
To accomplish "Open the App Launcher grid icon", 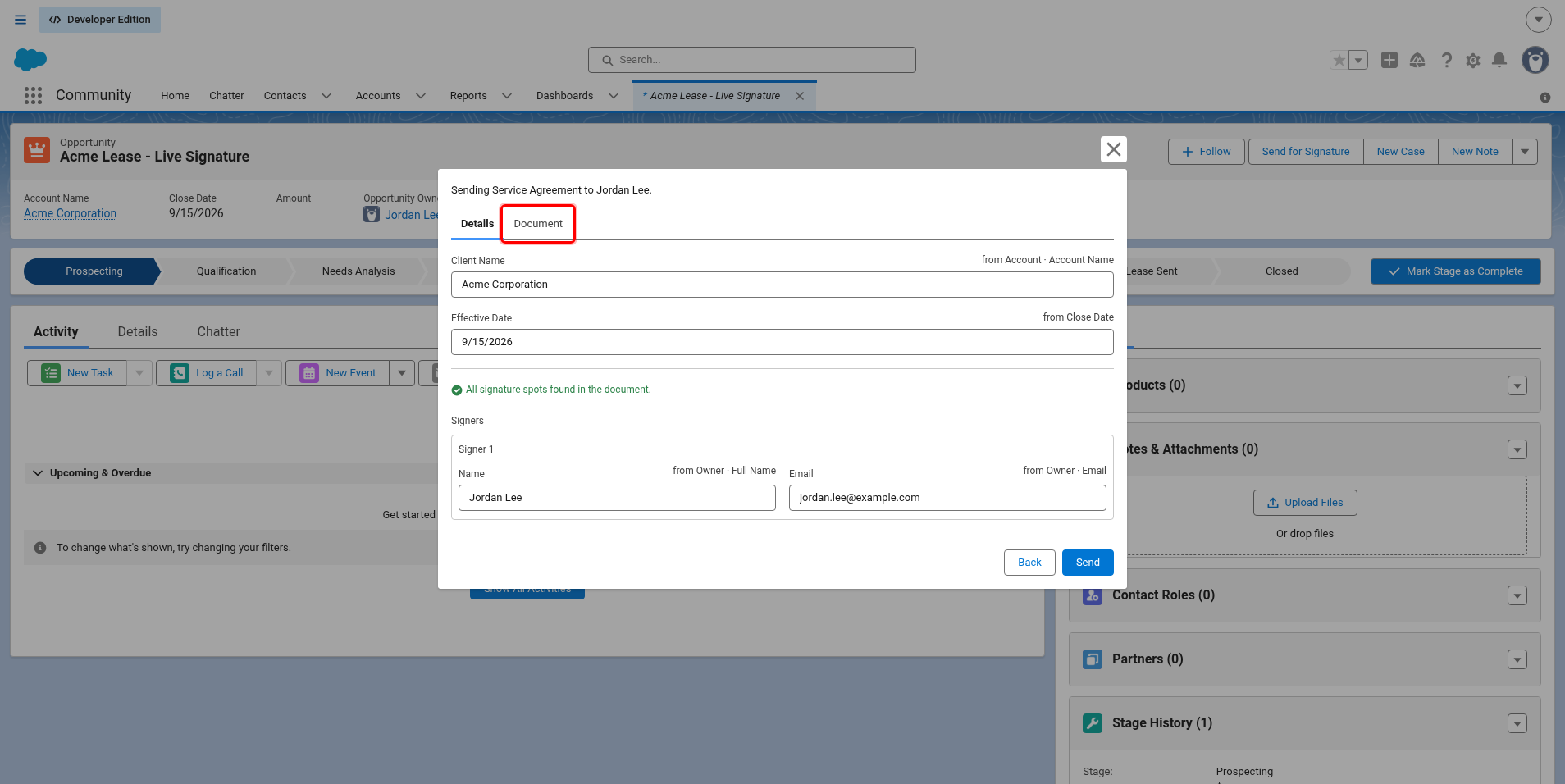I will point(33,96).
